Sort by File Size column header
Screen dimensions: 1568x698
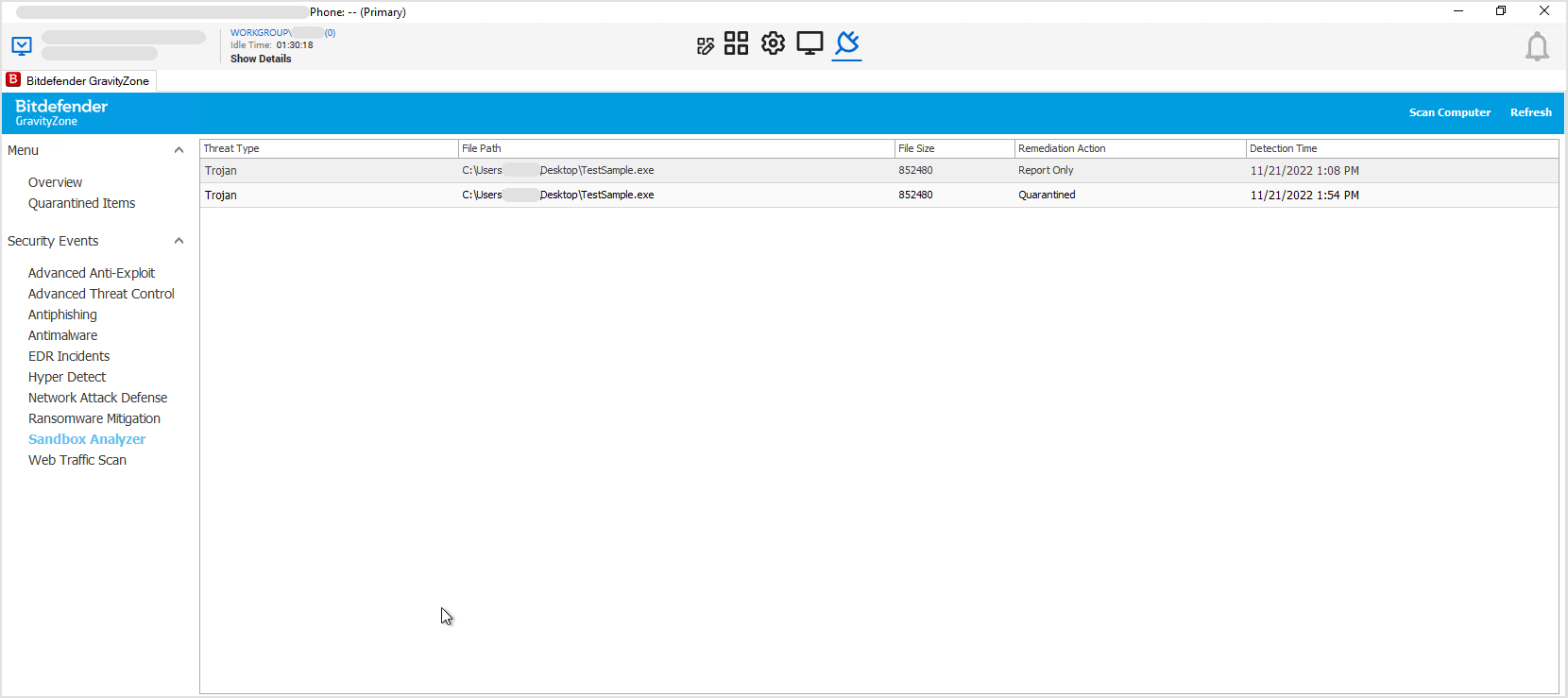point(954,148)
